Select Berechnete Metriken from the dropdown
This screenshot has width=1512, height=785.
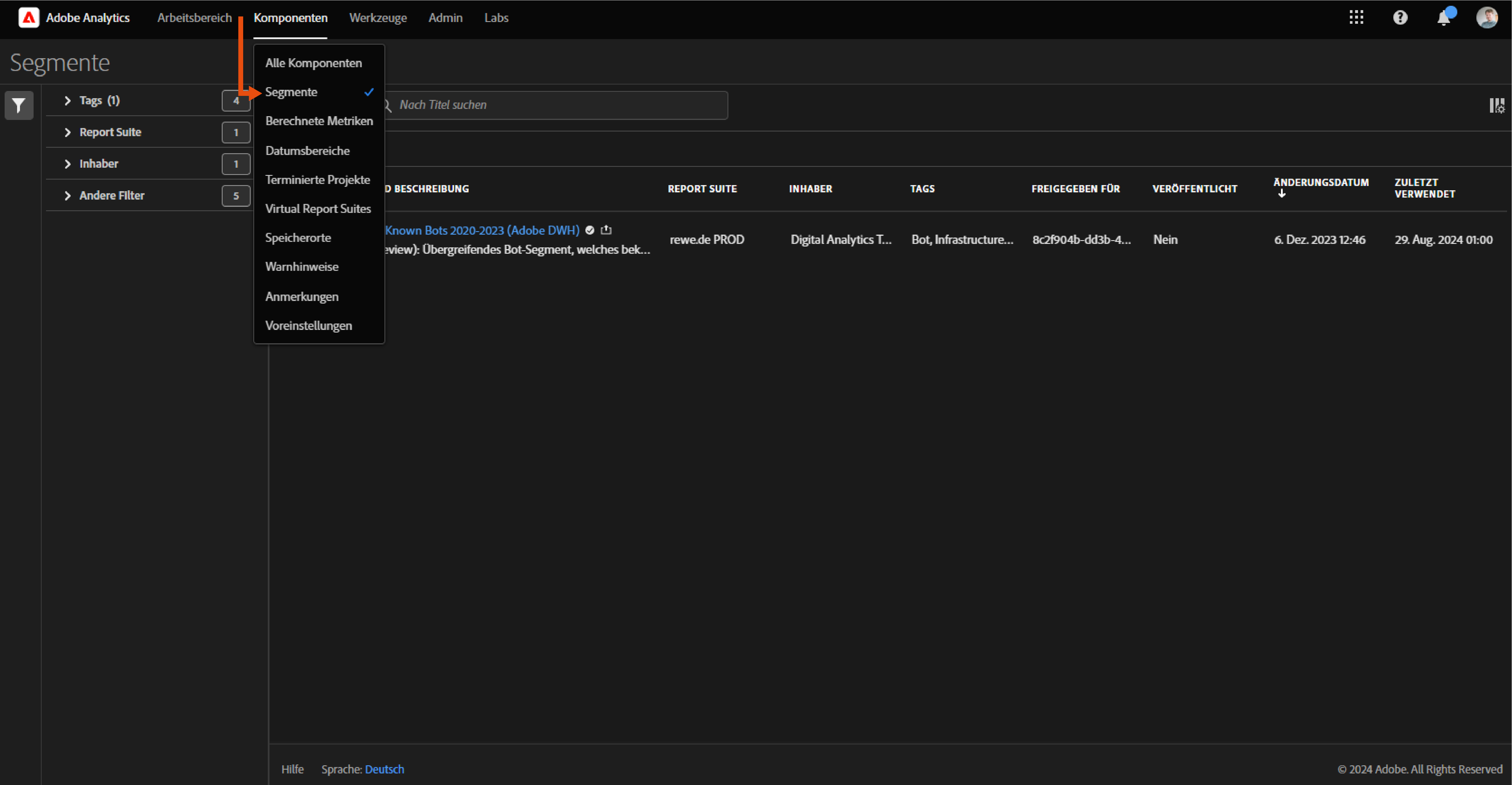tap(319, 121)
